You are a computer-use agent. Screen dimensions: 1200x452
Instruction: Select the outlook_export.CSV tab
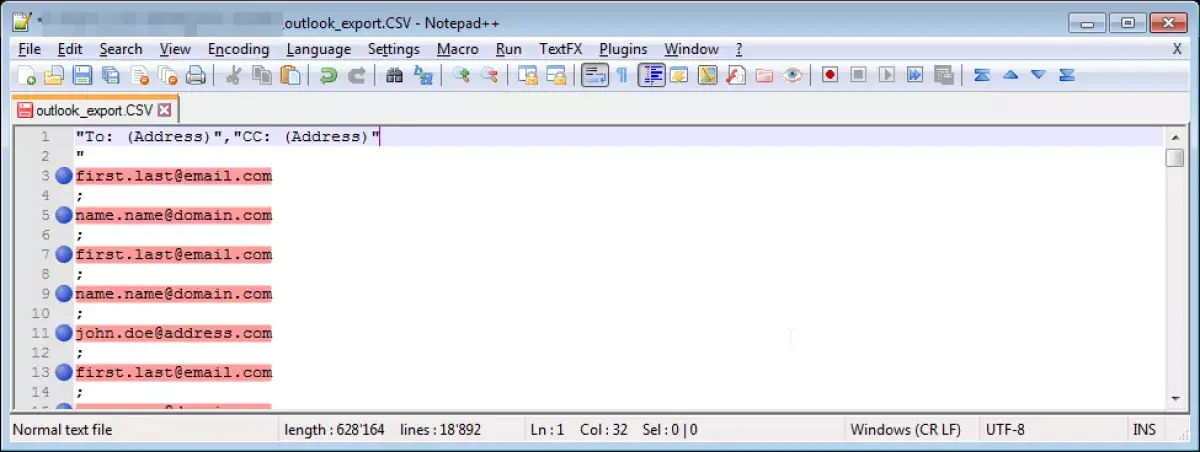coord(95,110)
